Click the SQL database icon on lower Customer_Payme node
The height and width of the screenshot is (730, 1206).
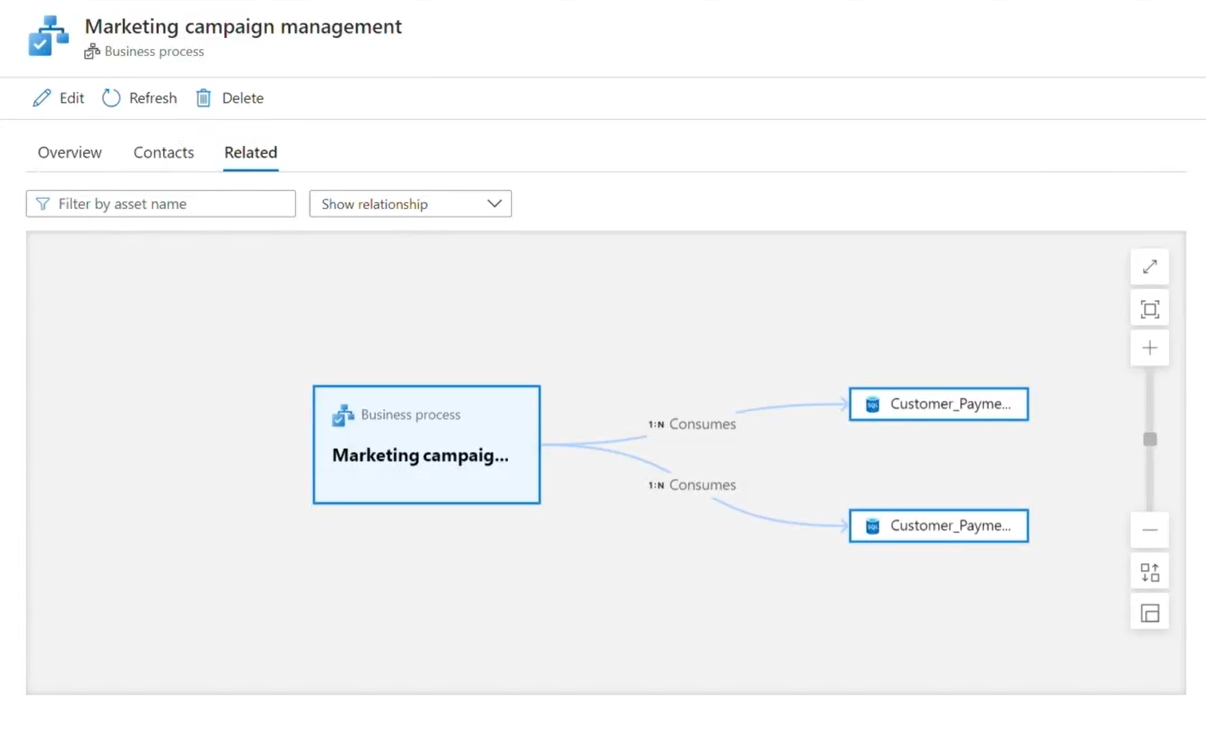tap(871, 526)
